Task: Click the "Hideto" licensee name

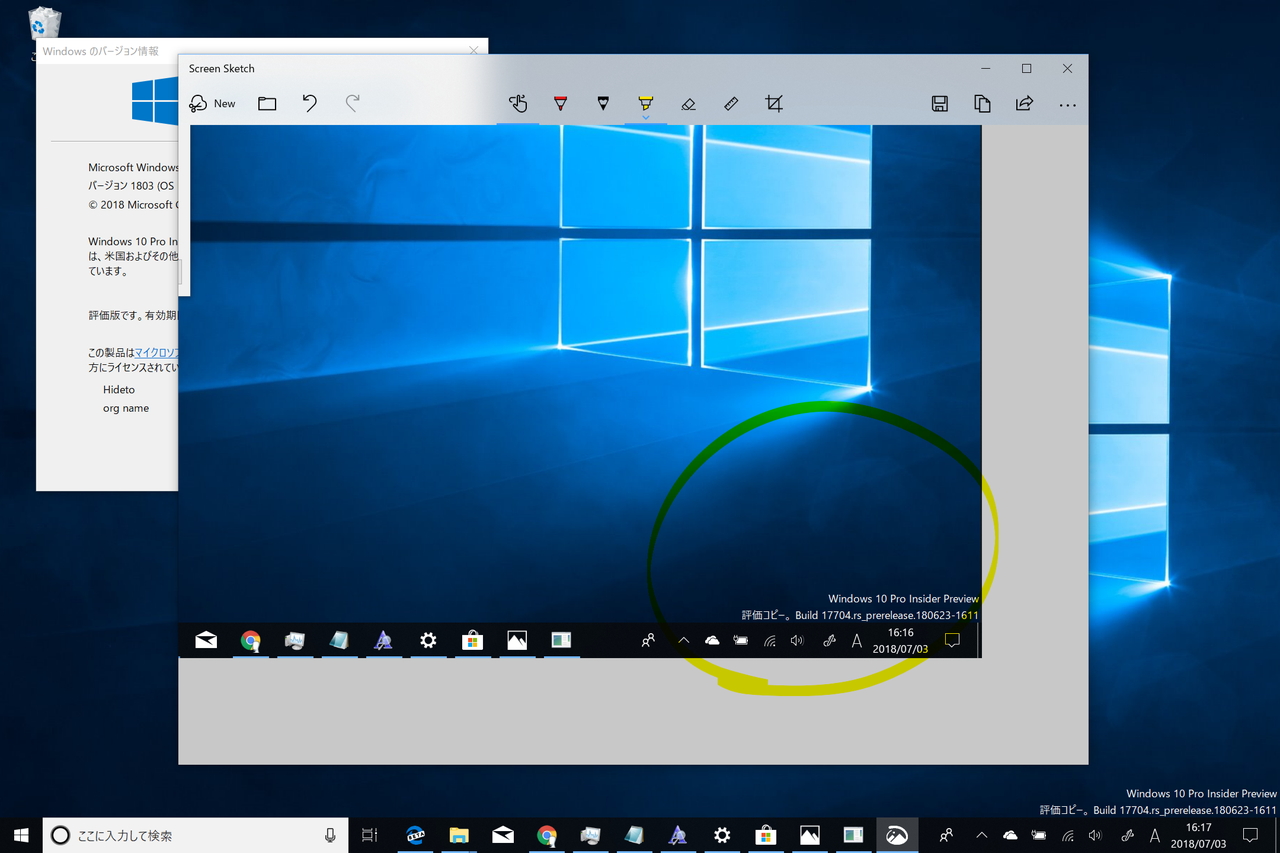Action: (x=119, y=390)
